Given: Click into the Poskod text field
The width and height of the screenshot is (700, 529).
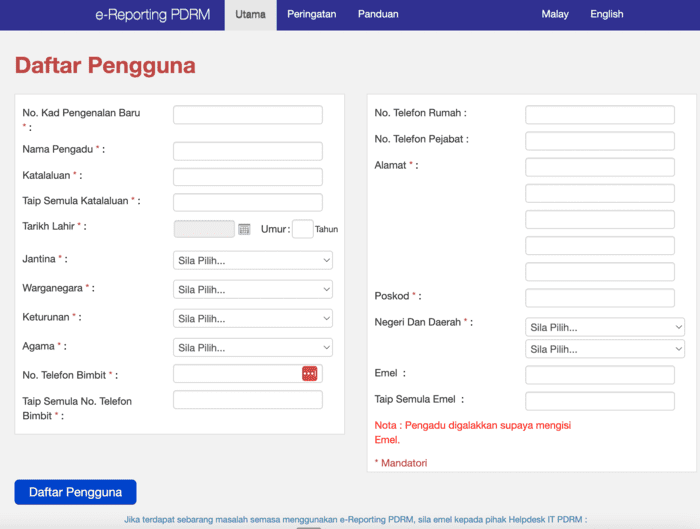Looking at the screenshot, I should (600, 298).
